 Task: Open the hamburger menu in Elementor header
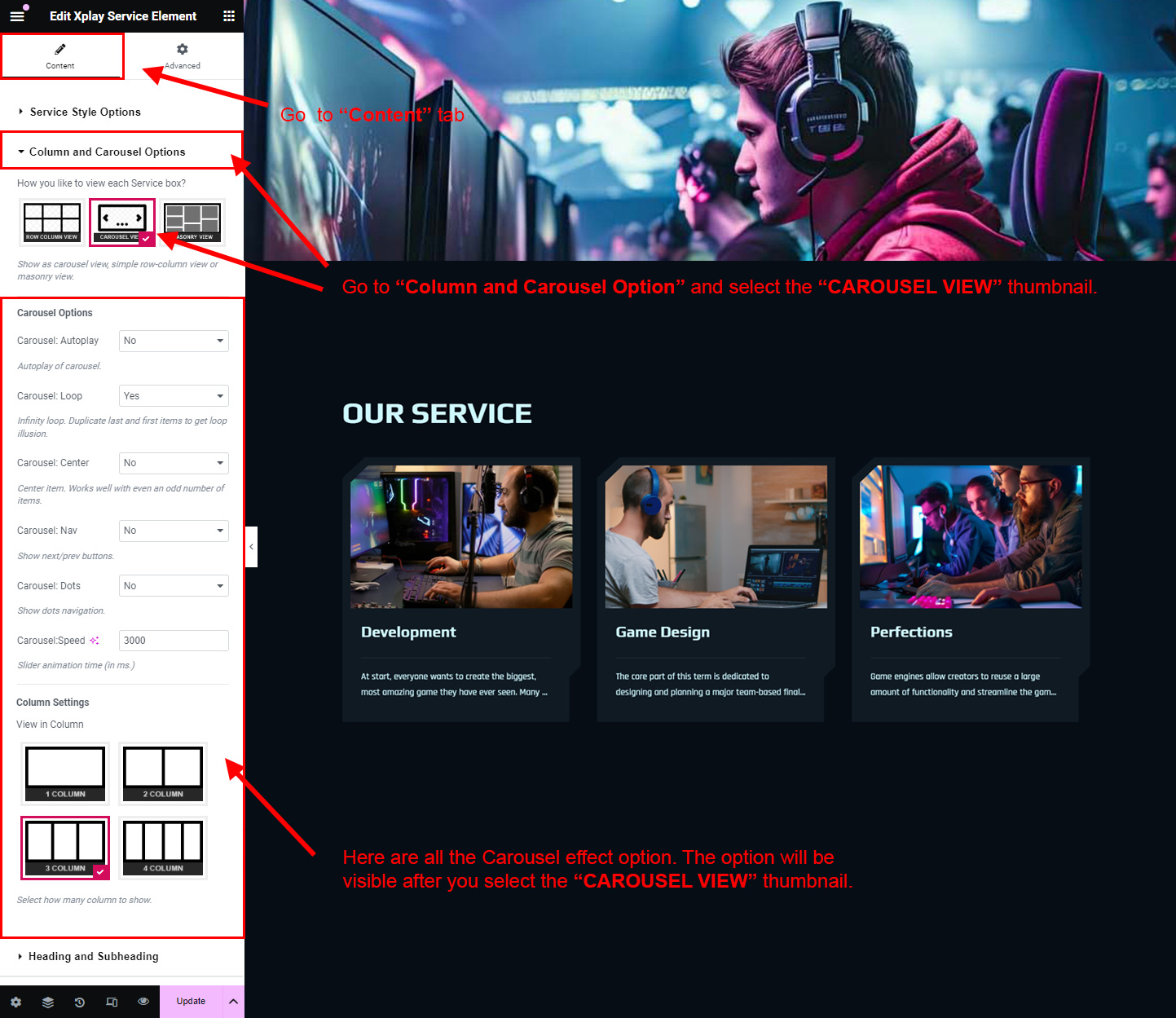click(x=17, y=16)
